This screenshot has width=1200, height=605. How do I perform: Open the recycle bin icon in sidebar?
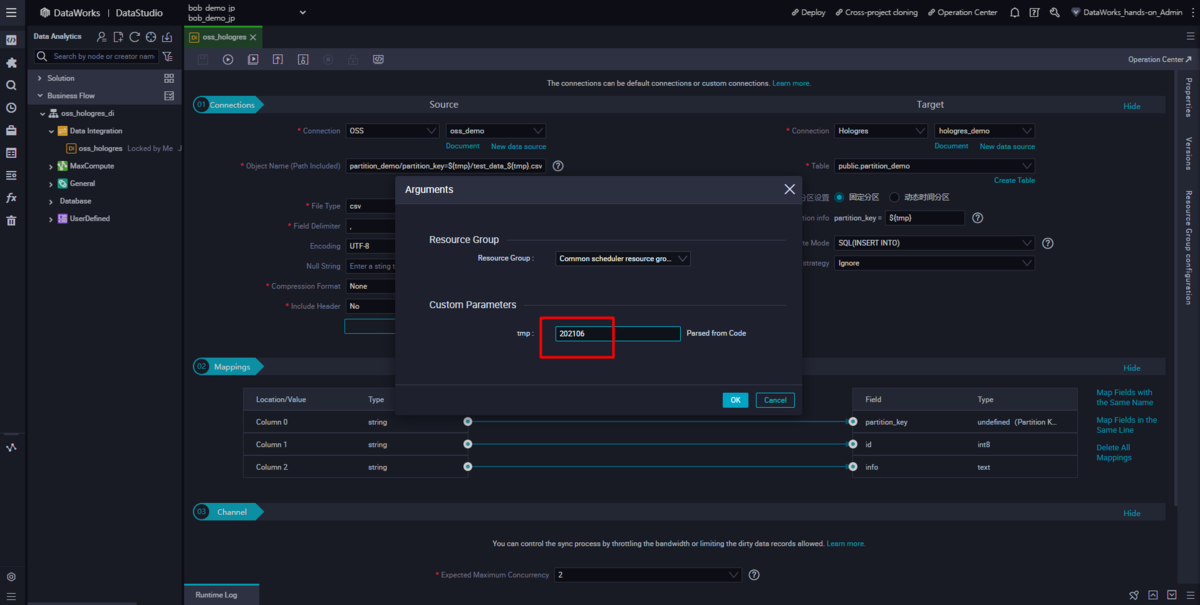pyautogui.click(x=11, y=220)
